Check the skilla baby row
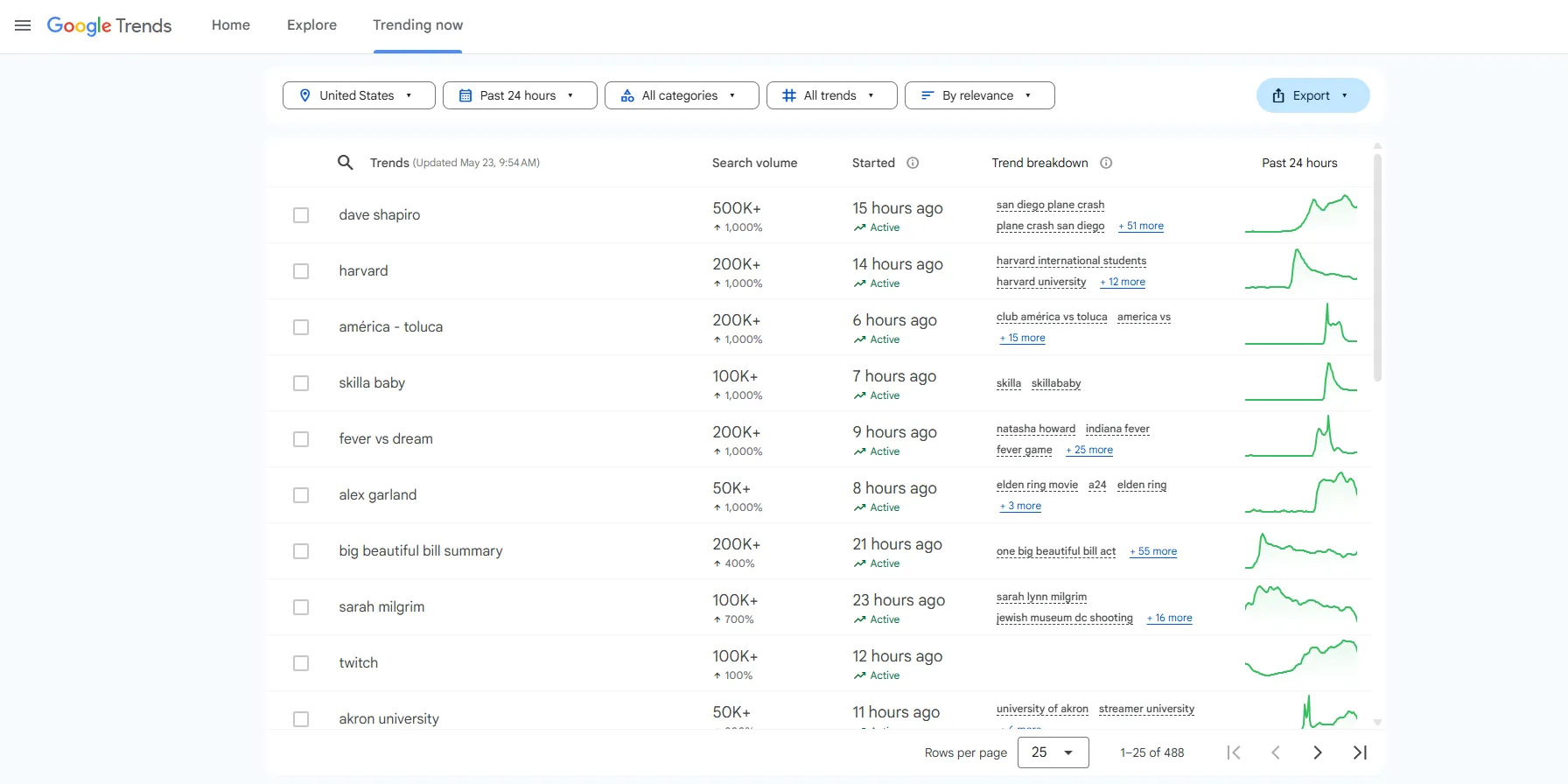 (301, 383)
